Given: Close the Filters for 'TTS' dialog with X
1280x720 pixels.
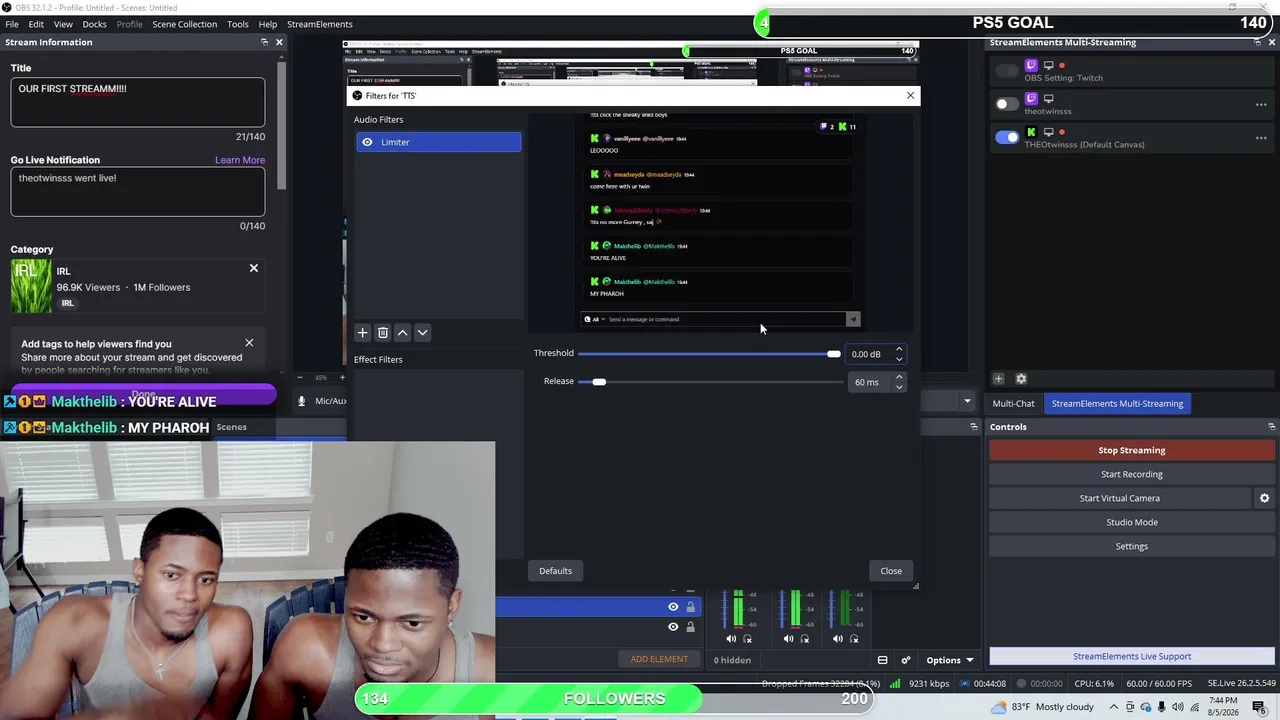Looking at the screenshot, I should [x=910, y=95].
